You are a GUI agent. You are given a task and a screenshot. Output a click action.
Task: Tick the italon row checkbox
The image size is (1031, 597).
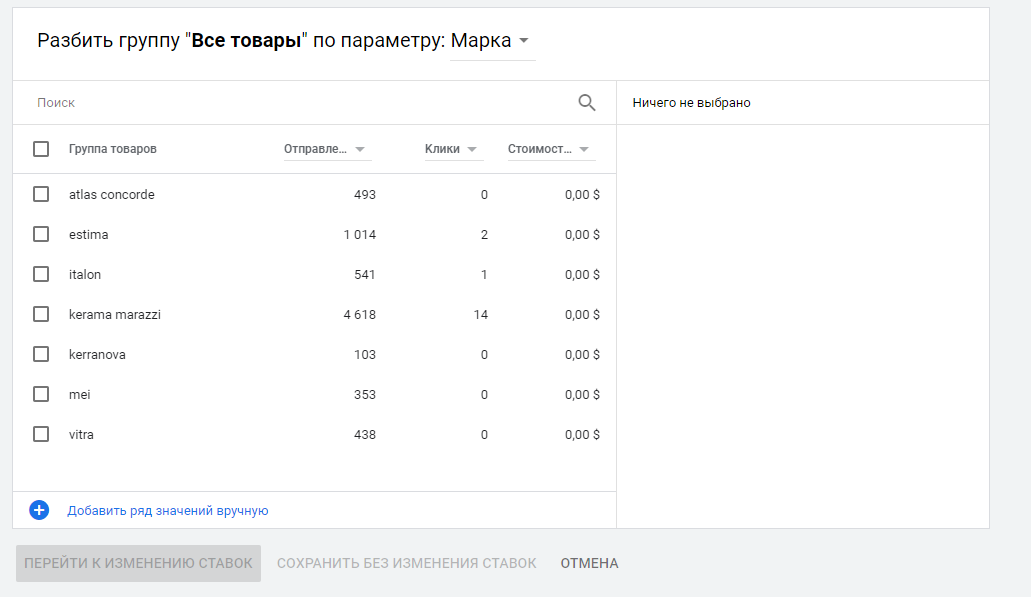41,274
